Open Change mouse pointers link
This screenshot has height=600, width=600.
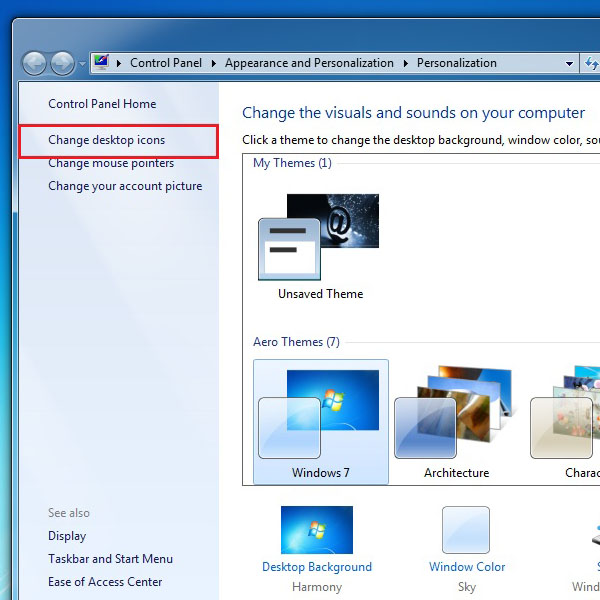[111, 163]
